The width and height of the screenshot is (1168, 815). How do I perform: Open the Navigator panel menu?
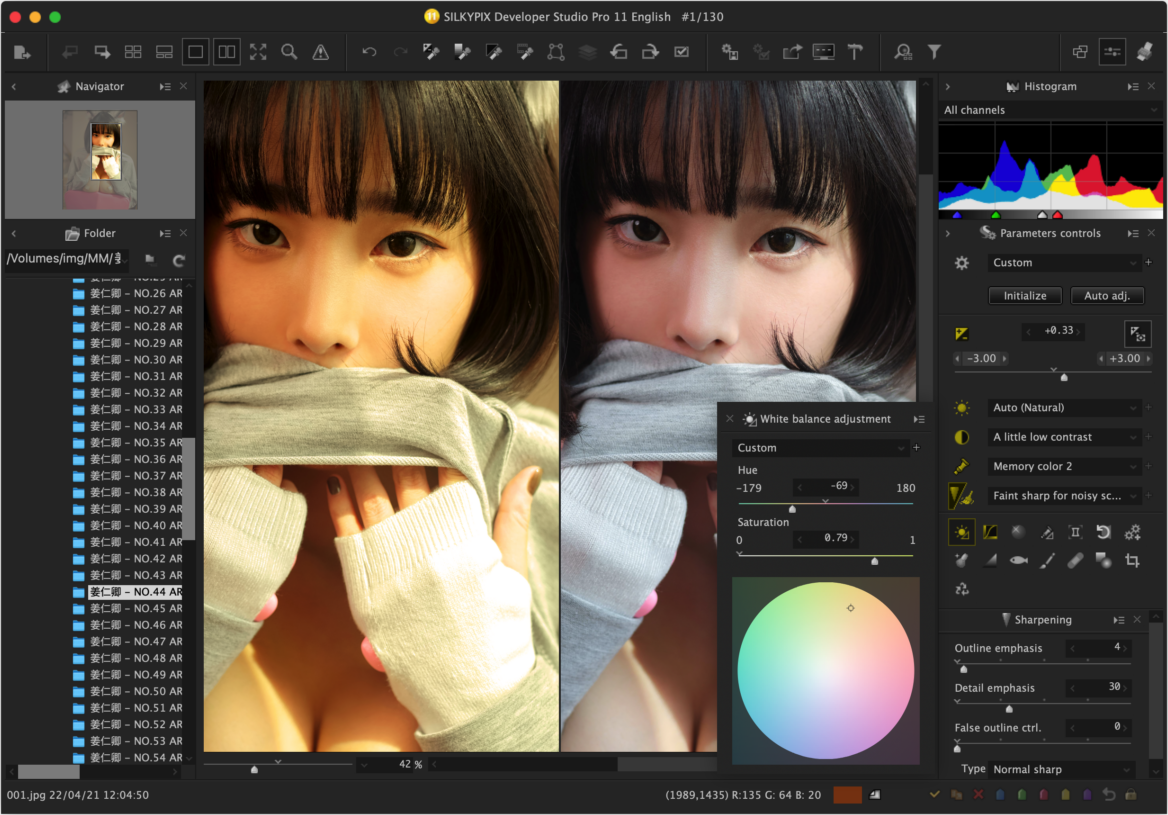click(x=165, y=86)
